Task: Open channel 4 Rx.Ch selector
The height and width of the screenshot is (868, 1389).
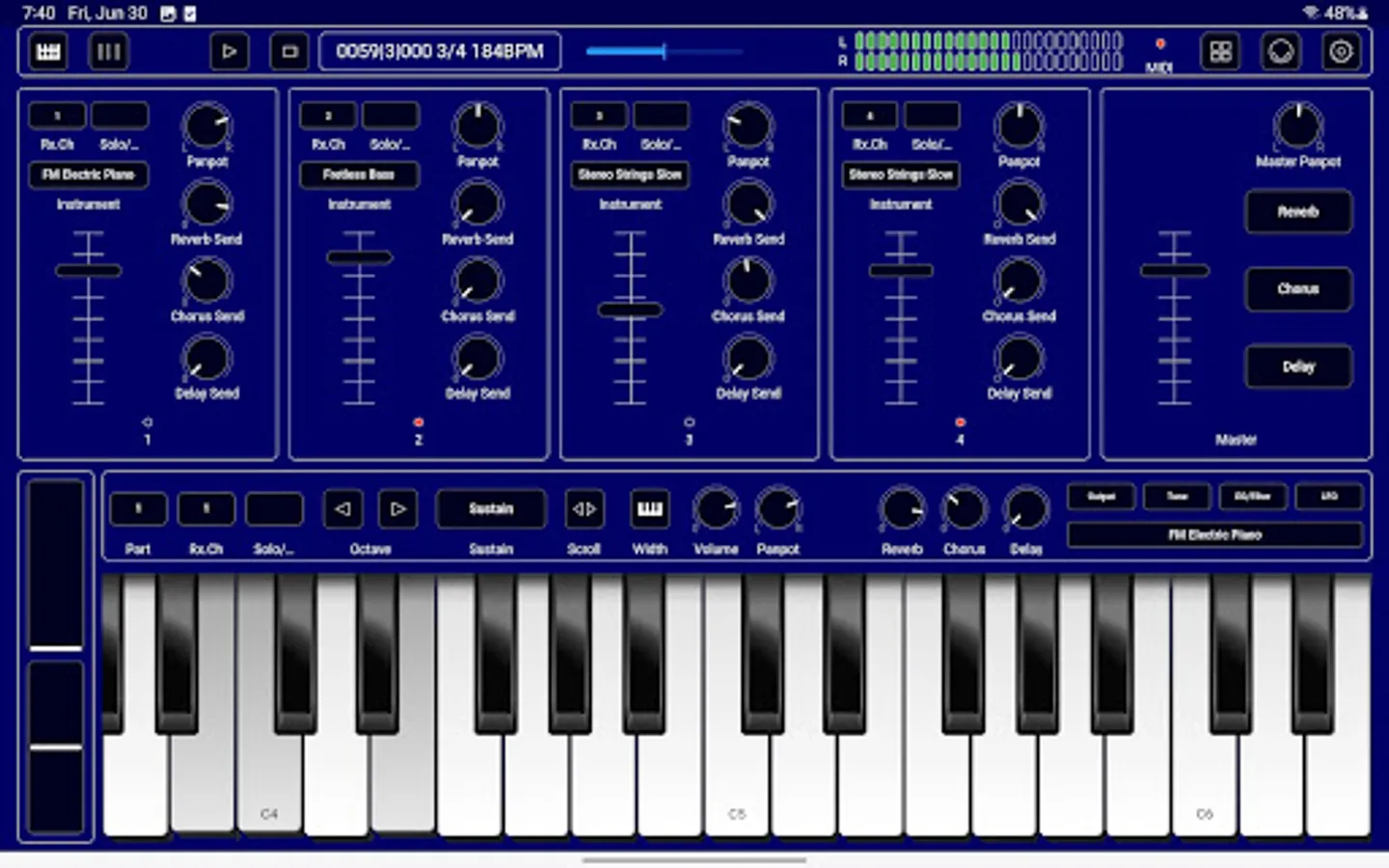Action: pyautogui.click(x=870, y=116)
